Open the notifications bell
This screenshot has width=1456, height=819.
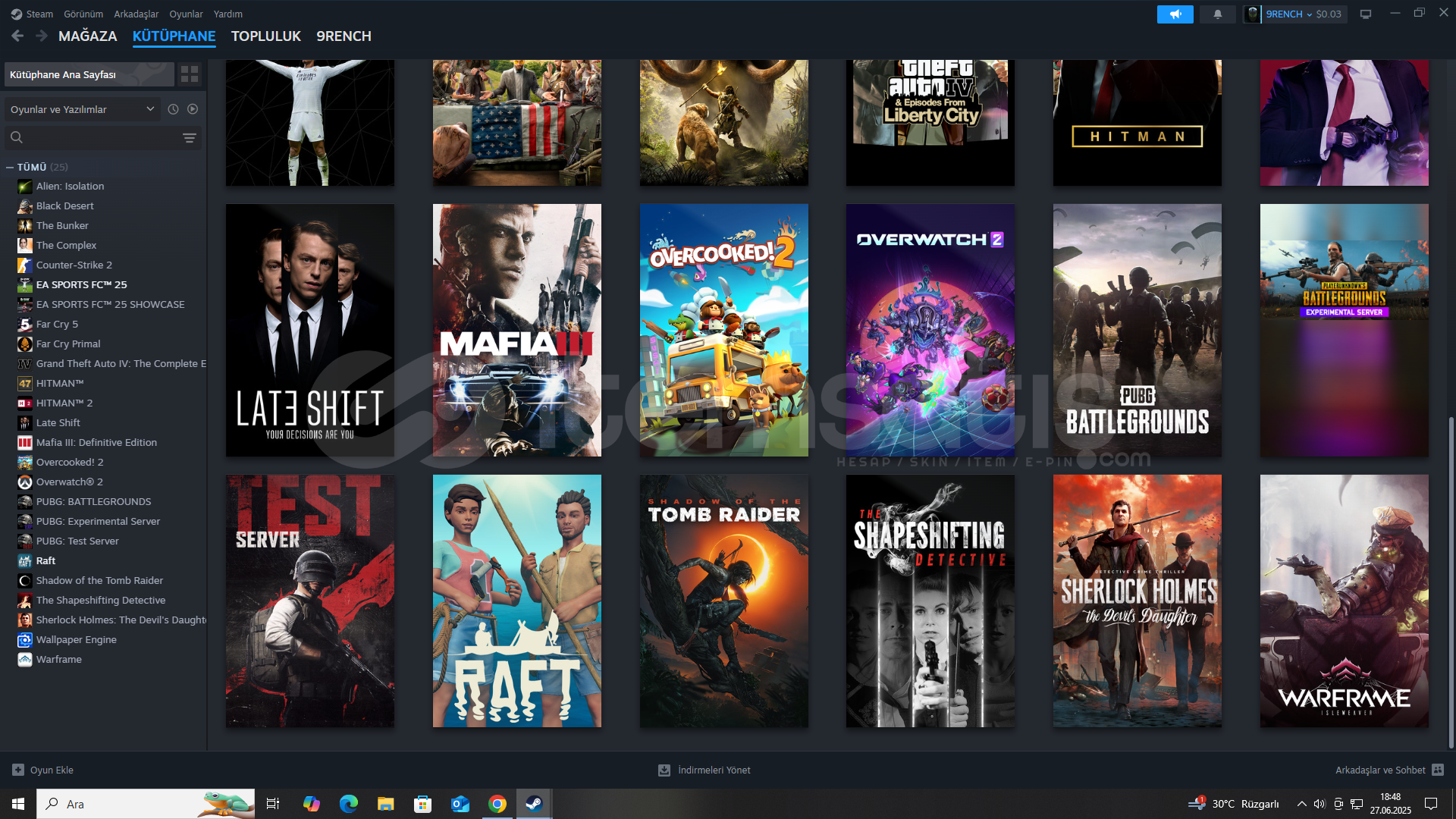(x=1218, y=14)
